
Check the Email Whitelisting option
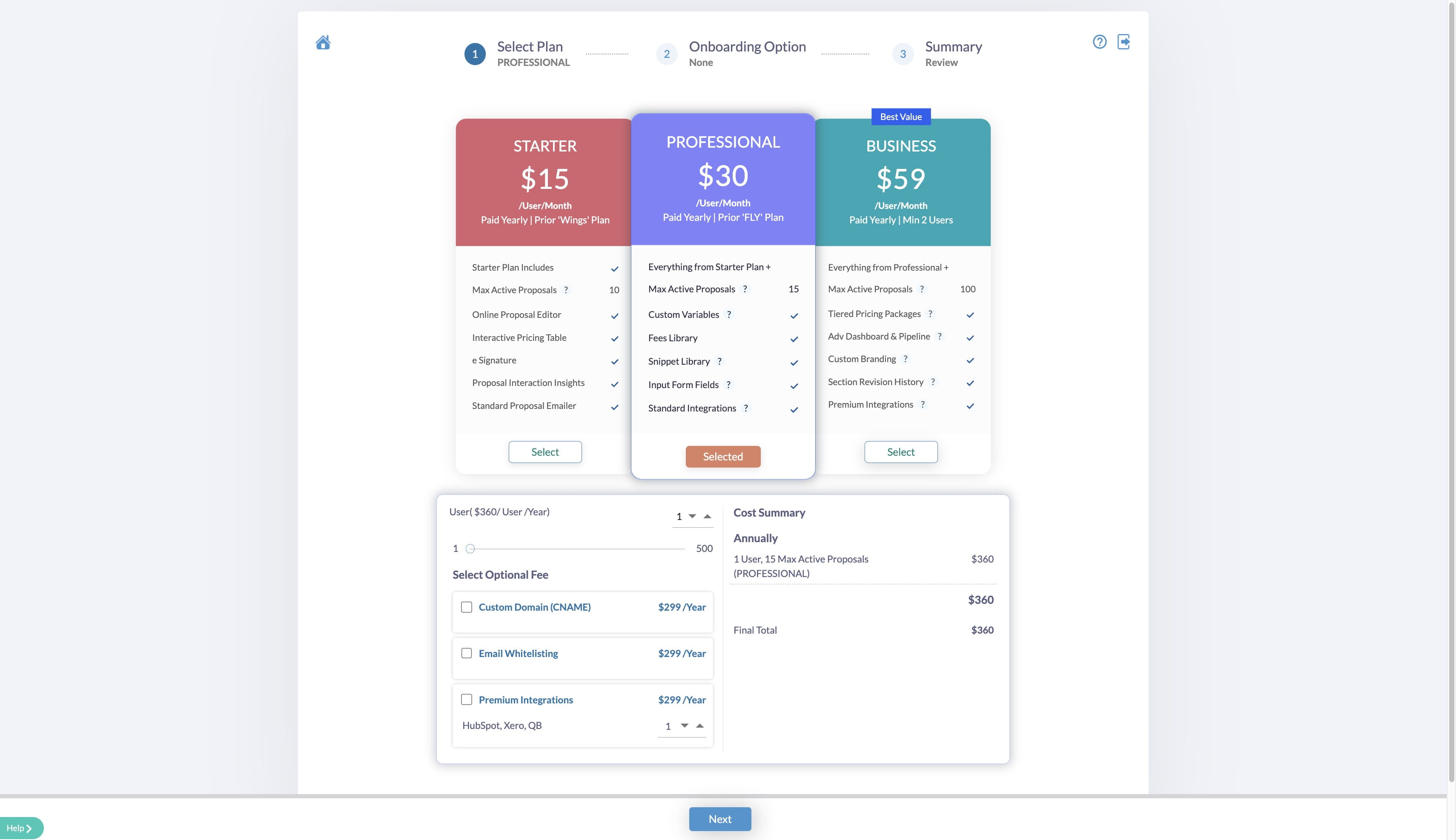(x=466, y=653)
